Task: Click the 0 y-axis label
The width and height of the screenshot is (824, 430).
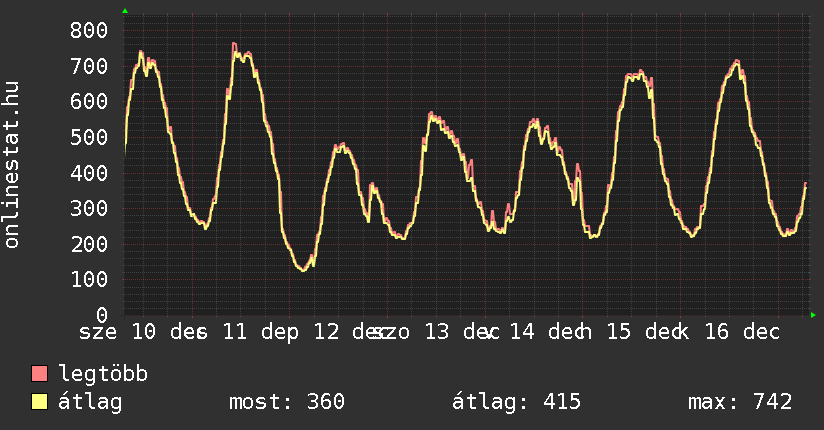Action: pyautogui.click(x=101, y=315)
